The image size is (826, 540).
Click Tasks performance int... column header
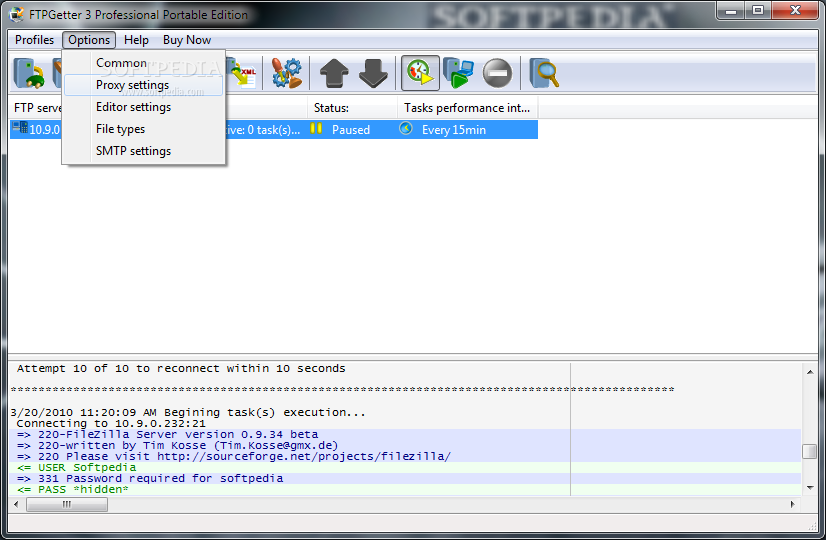pyautogui.click(x=468, y=108)
